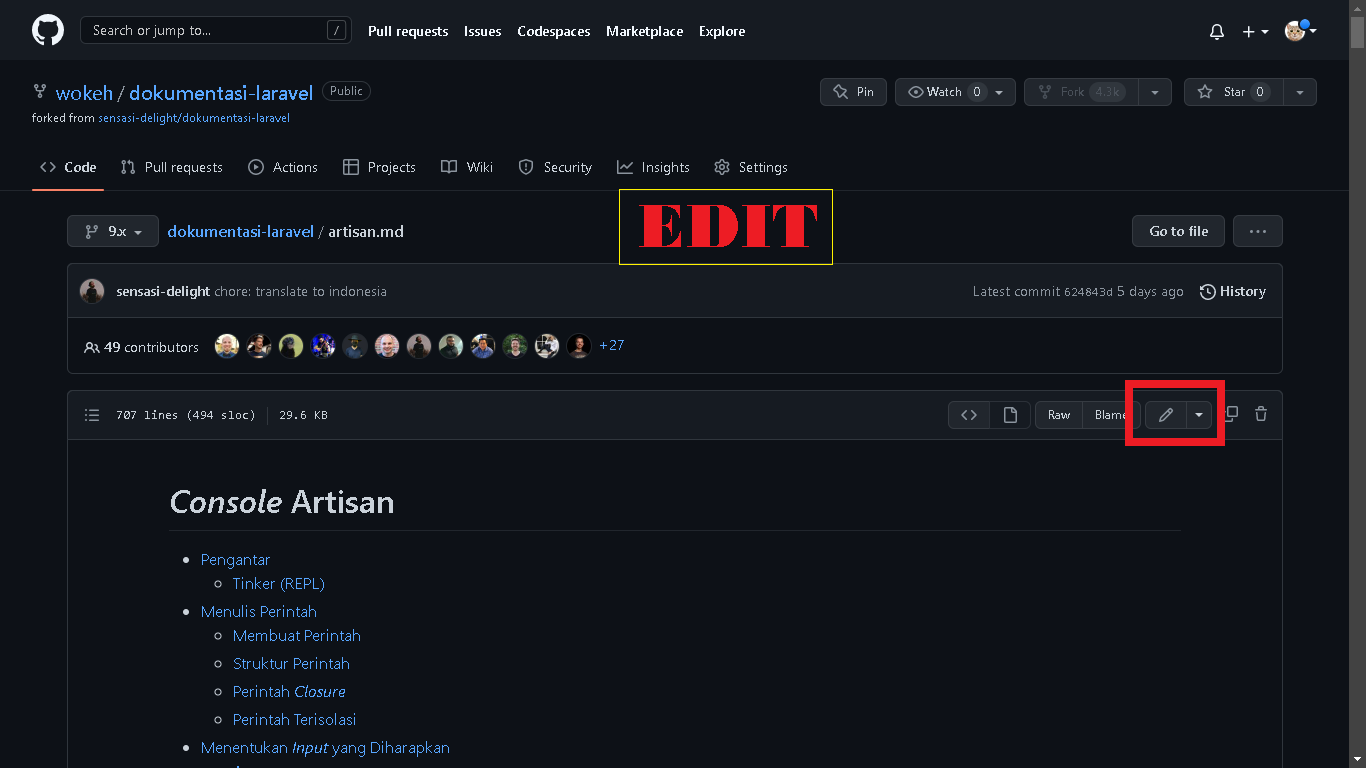Open the dokumentasi-laravel breadcrumb link
Image resolution: width=1366 pixels, height=768 pixels.
pos(240,231)
